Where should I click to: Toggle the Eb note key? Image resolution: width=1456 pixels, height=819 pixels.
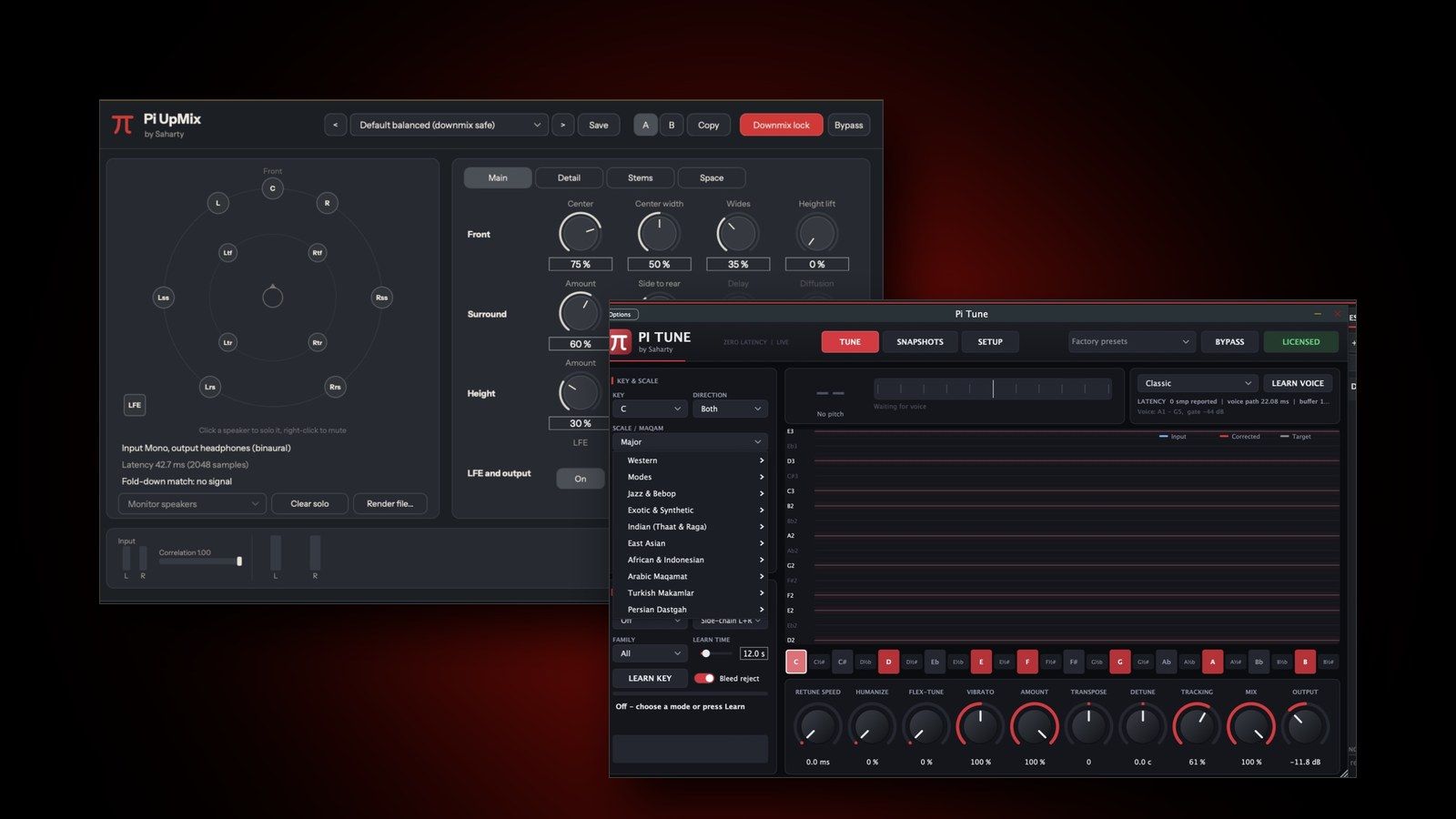[x=935, y=662]
